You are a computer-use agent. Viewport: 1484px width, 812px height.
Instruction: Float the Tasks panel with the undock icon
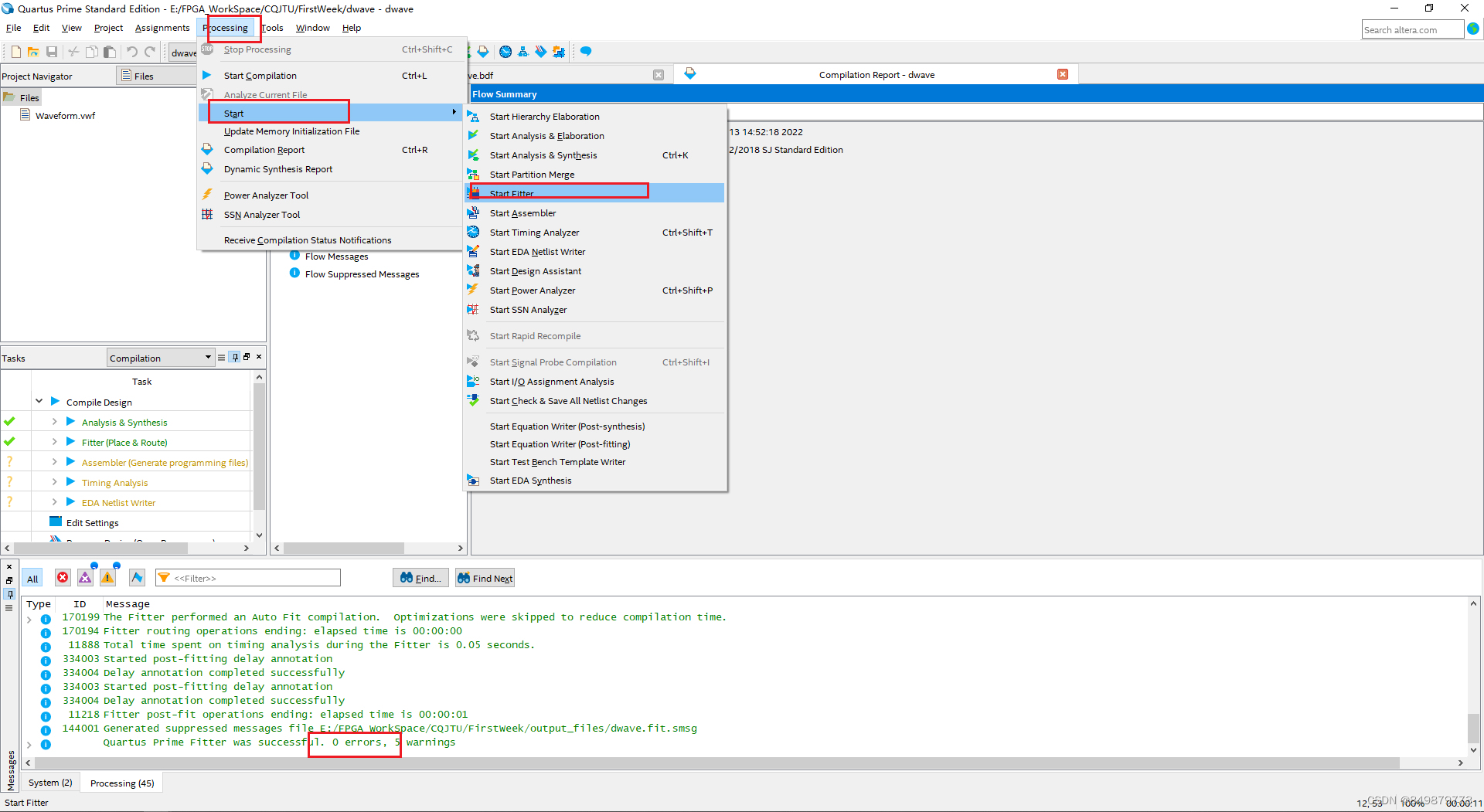click(247, 357)
